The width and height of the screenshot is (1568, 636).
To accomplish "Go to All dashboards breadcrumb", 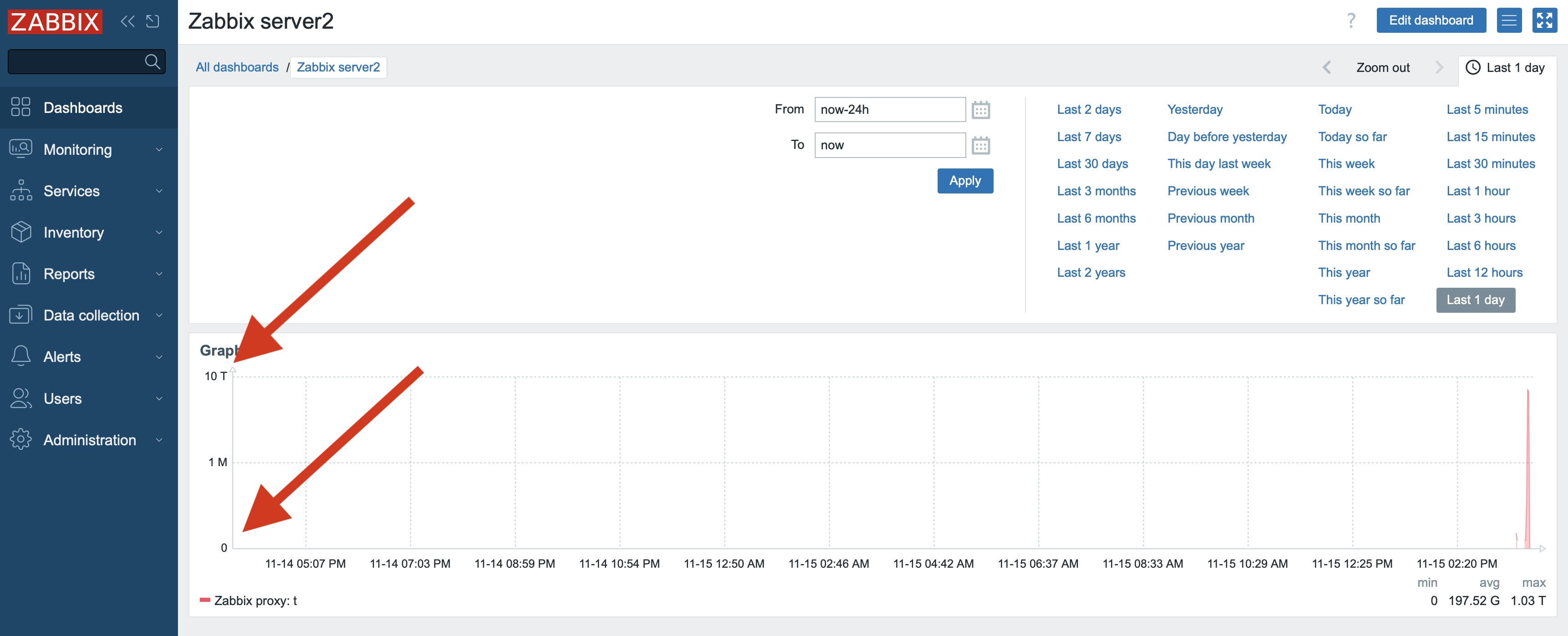I will pos(237,67).
